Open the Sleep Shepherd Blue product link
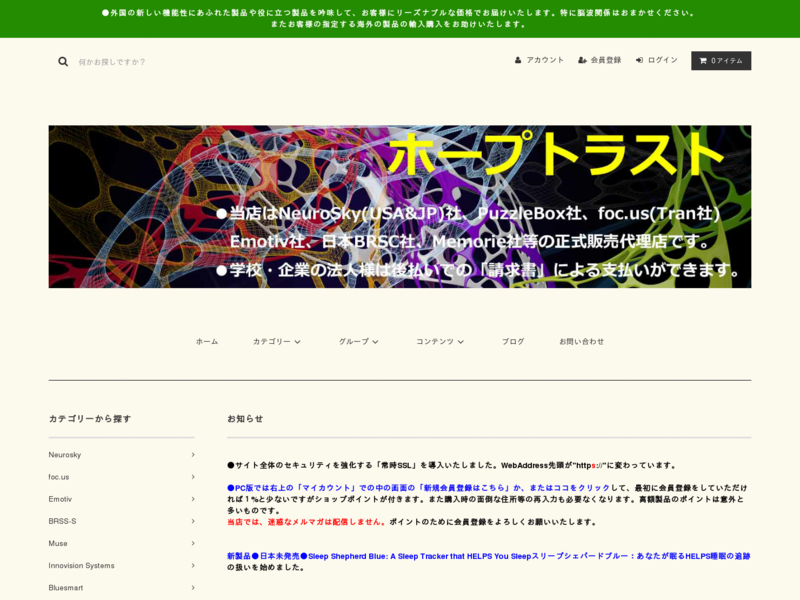 coord(488,556)
